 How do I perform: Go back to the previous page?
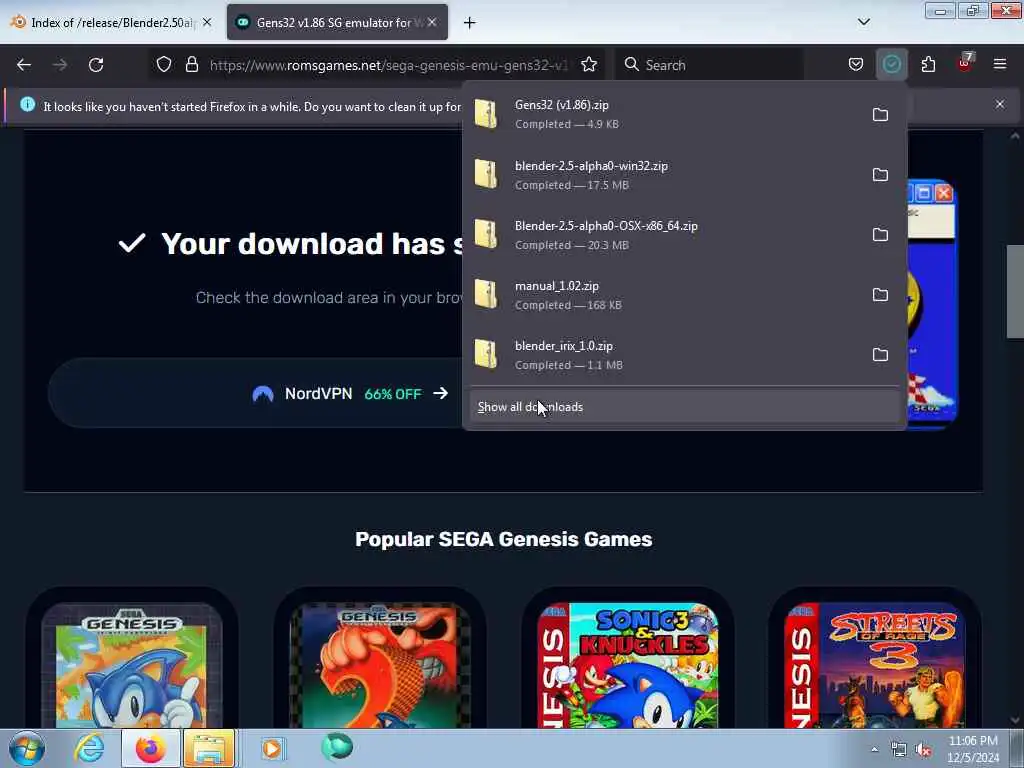pyautogui.click(x=24, y=65)
